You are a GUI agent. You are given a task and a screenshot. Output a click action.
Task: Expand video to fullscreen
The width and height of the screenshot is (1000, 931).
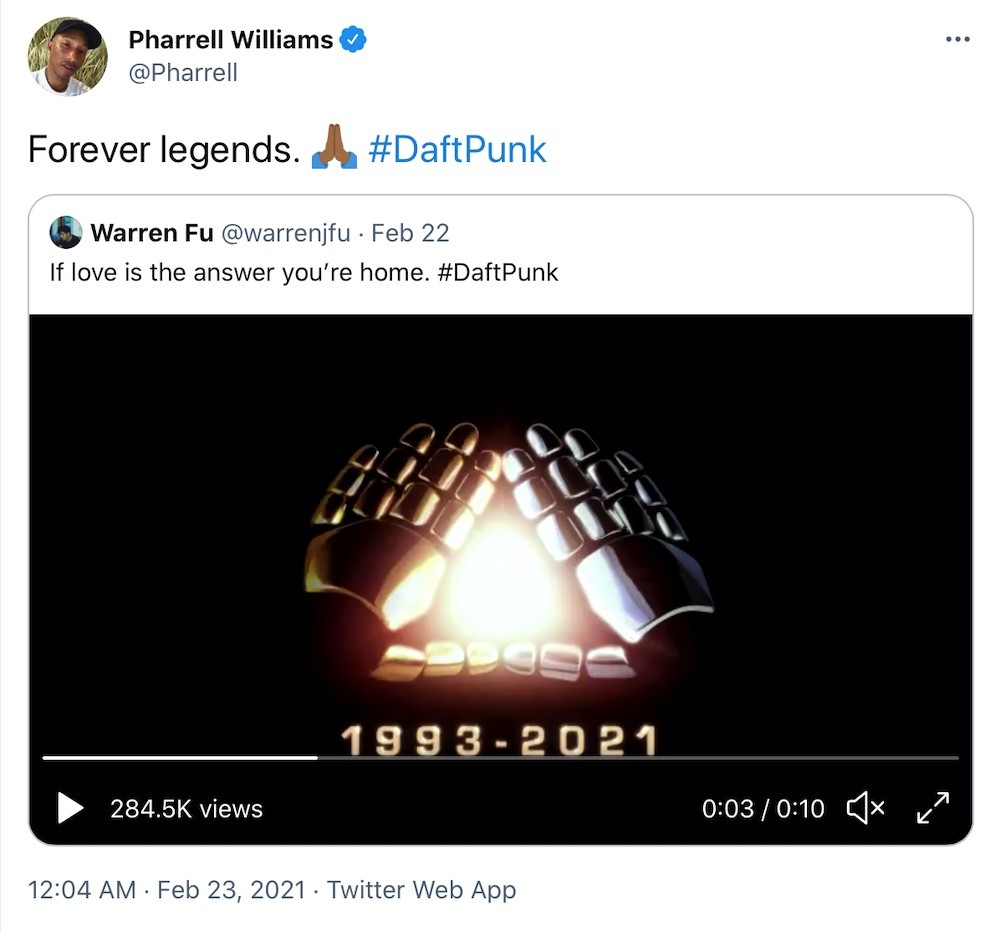933,808
